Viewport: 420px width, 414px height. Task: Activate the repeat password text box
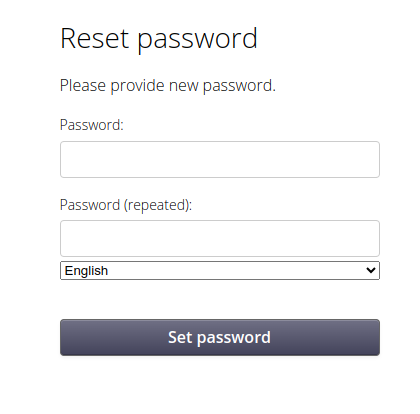(220, 238)
